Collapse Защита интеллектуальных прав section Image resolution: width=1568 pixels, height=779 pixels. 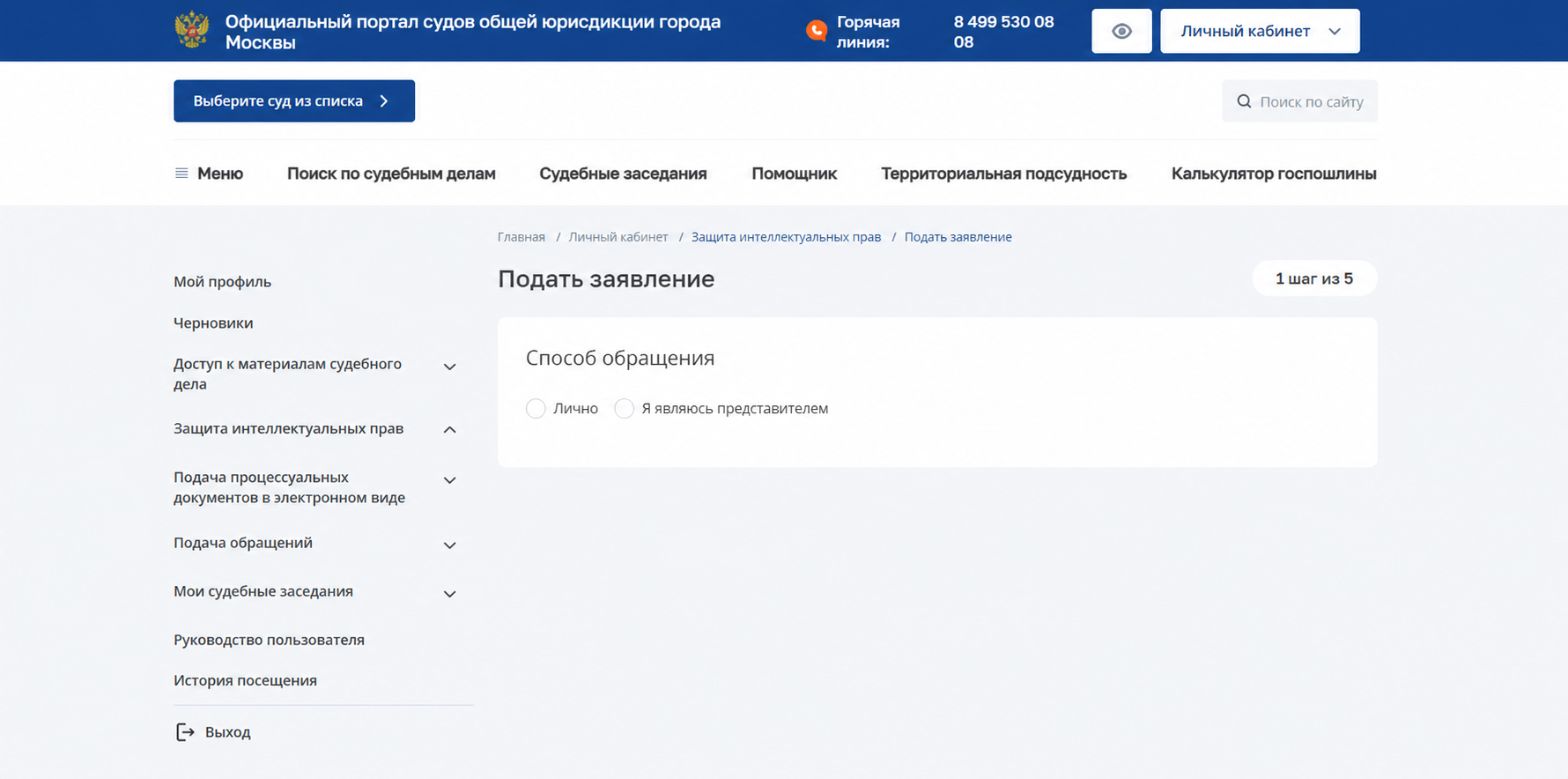coord(449,430)
